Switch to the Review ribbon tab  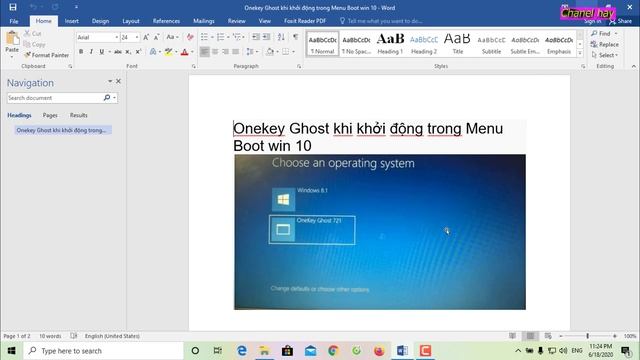click(x=236, y=21)
